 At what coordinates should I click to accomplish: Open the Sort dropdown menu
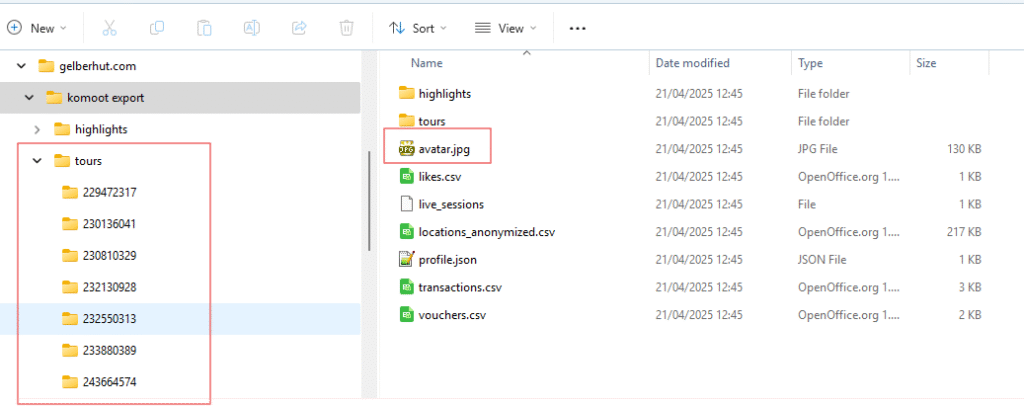418,28
